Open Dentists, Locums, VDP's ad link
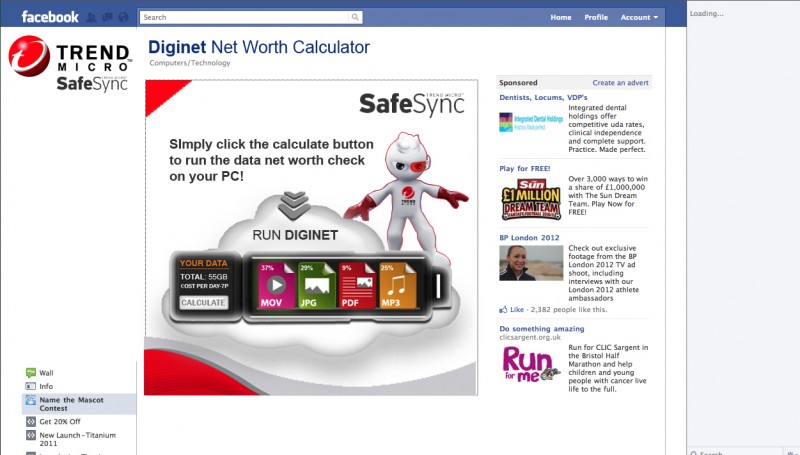 tap(543, 97)
